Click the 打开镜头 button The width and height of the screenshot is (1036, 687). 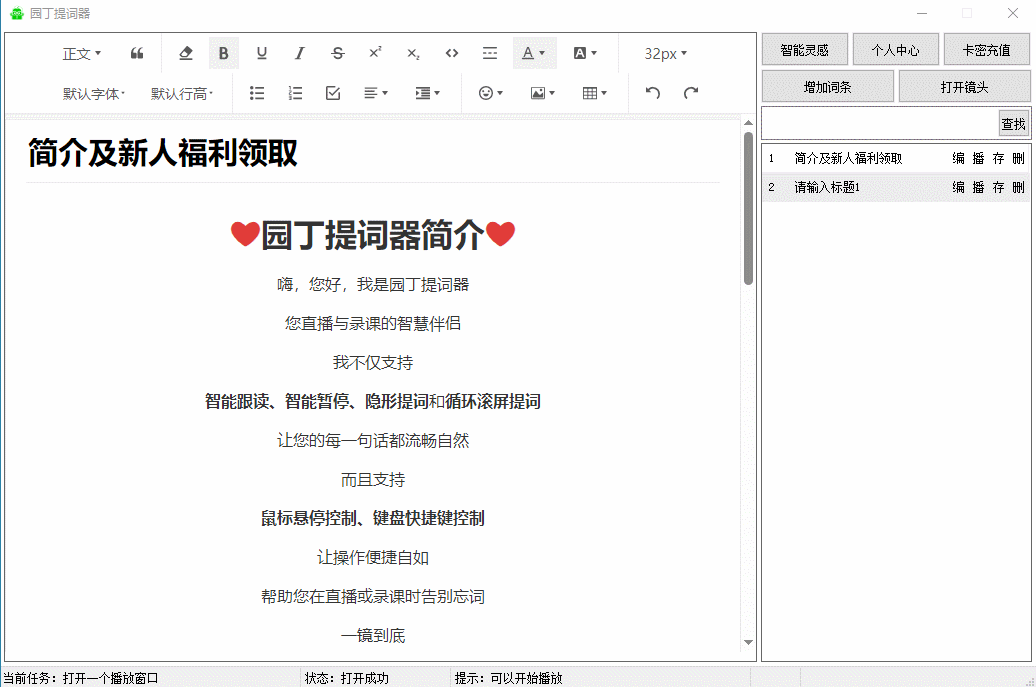point(964,87)
